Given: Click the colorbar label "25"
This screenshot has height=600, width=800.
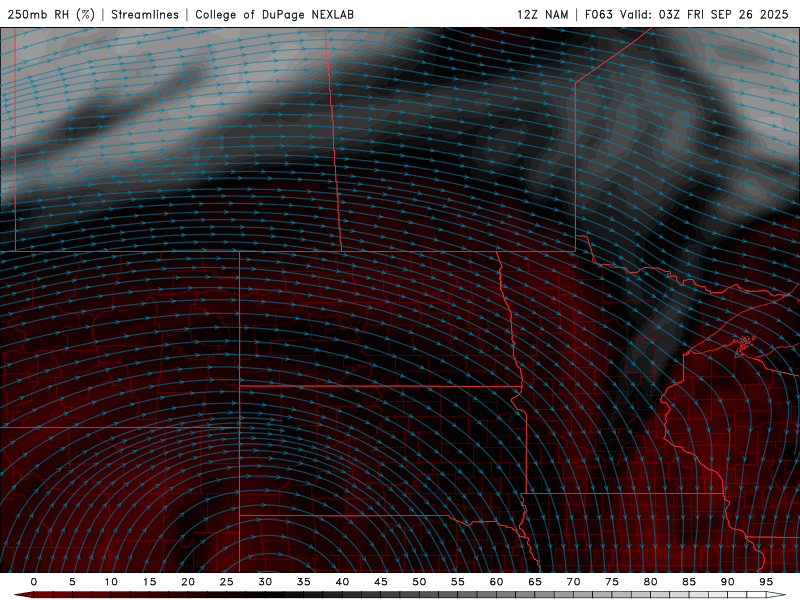Looking at the screenshot, I should point(227,582).
